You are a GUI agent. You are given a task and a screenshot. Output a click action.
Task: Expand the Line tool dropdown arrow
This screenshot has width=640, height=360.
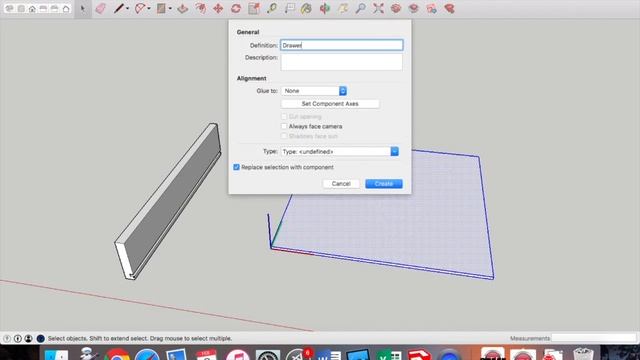(128, 9)
